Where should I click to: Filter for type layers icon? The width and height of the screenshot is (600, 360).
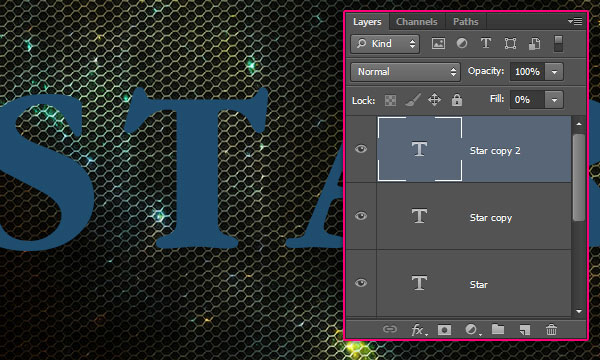[x=486, y=43]
